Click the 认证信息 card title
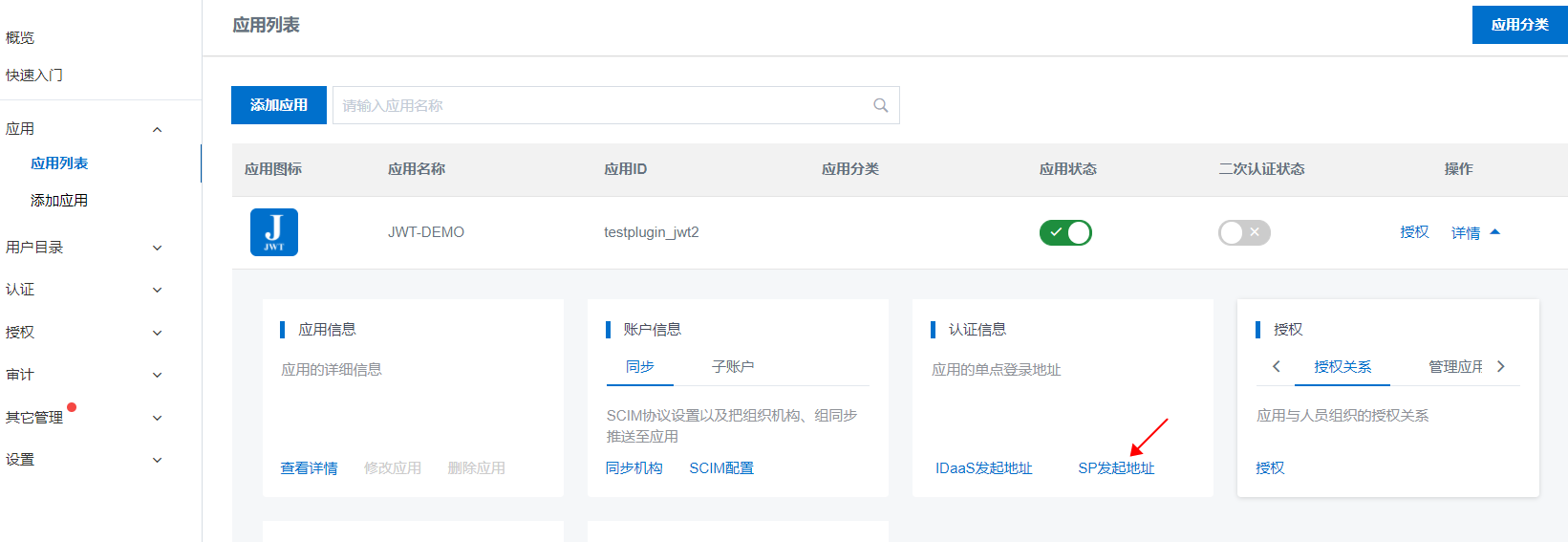Viewport: 1568px width, 542px height. (x=977, y=330)
